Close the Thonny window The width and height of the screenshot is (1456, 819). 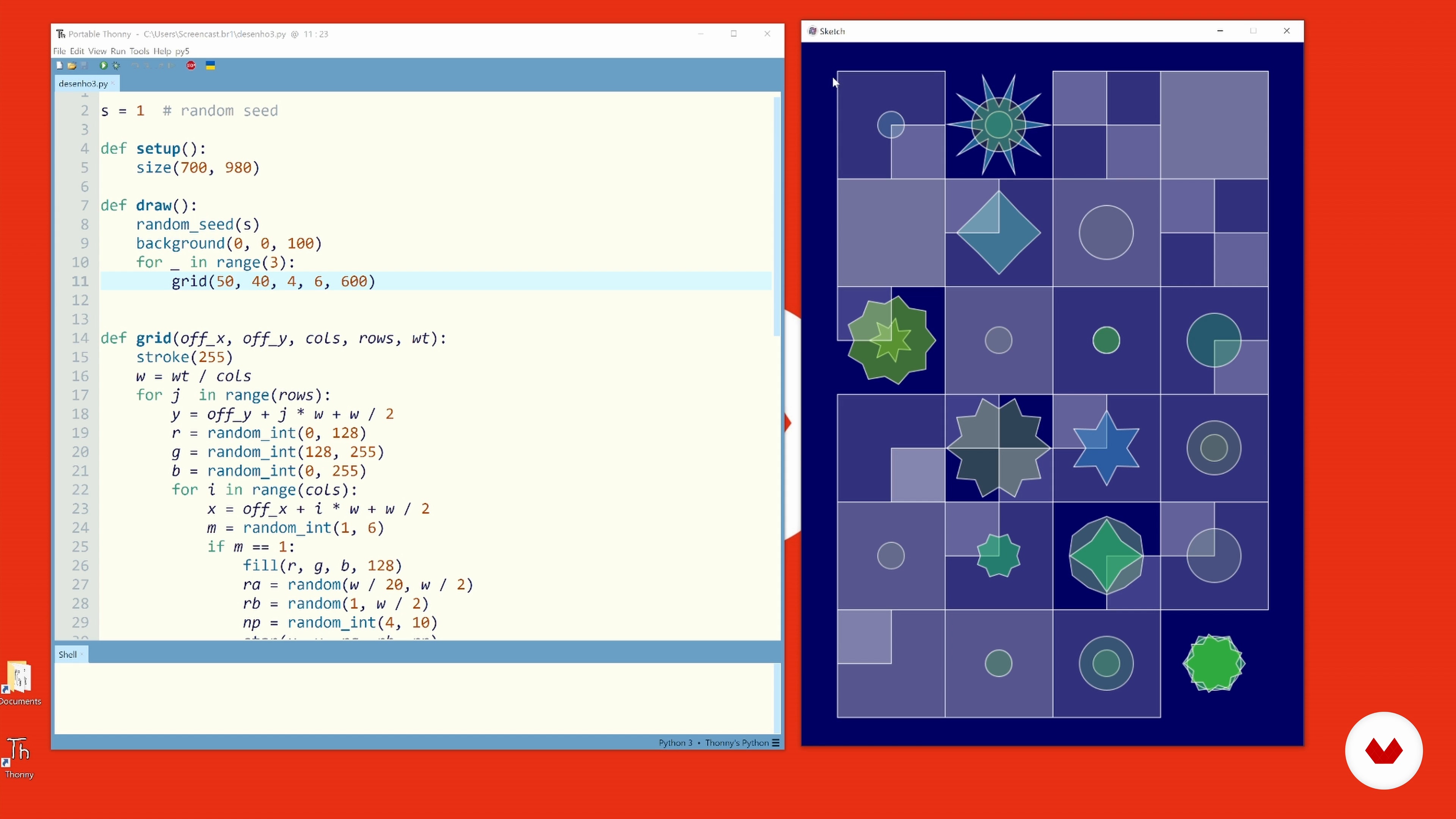[767, 34]
